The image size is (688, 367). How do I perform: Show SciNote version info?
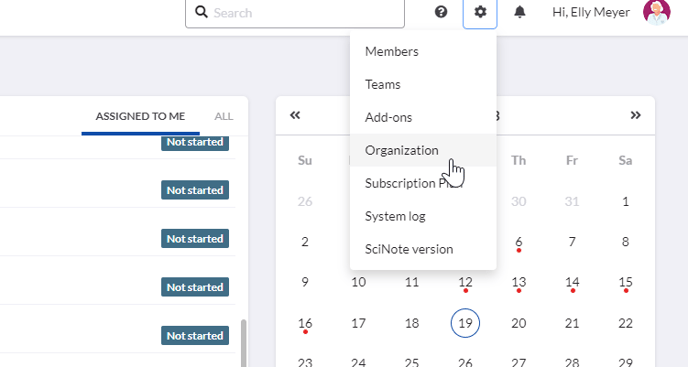click(423, 249)
